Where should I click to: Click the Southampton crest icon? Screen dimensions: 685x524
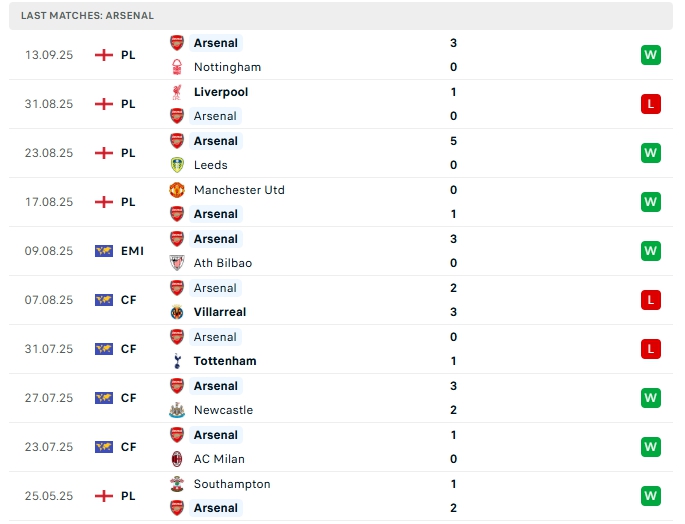click(177, 484)
